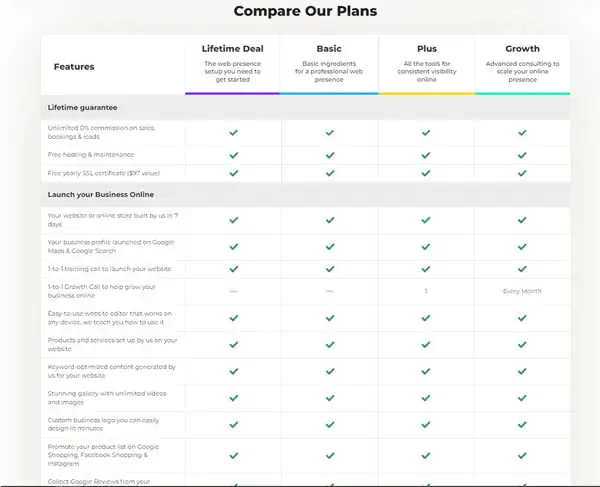Image resolution: width=600 pixels, height=487 pixels.
Task: Collapse the Launch your Business Online section
Action: [305, 194]
